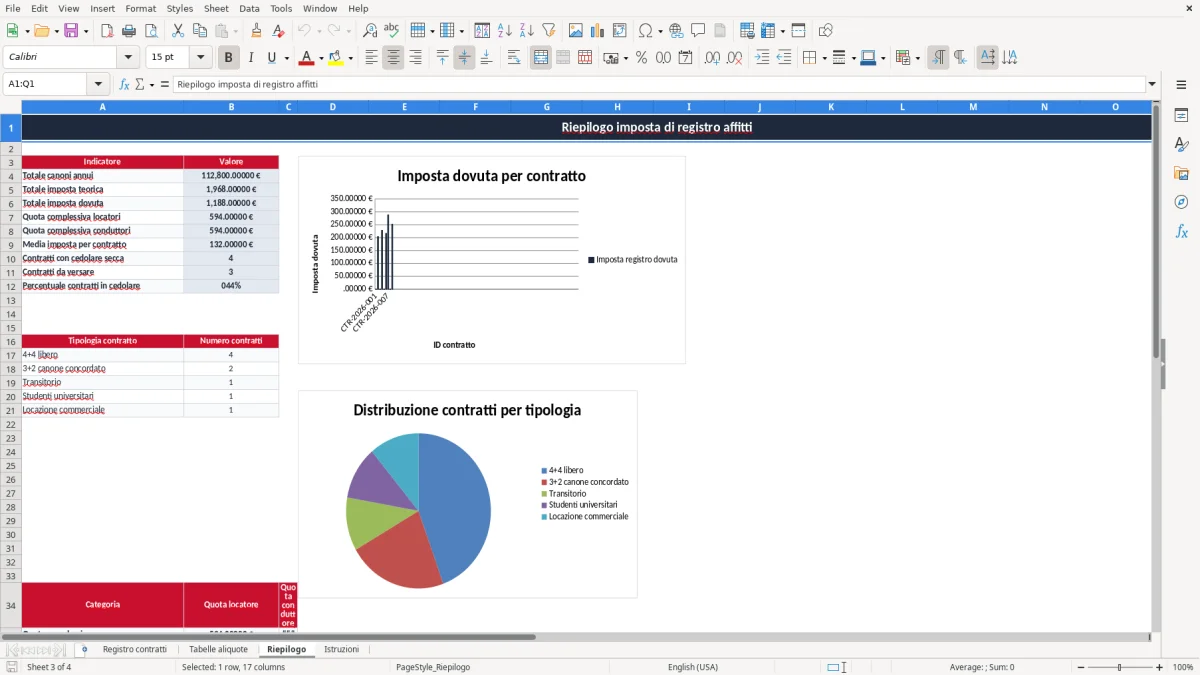
Task: Click Format as Percent icon
Action: pyautogui.click(x=642, y=58)
